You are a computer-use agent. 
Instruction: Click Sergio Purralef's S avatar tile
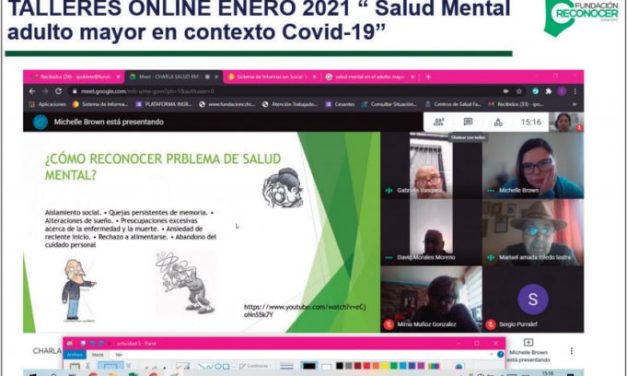click(x=533, y=299)
